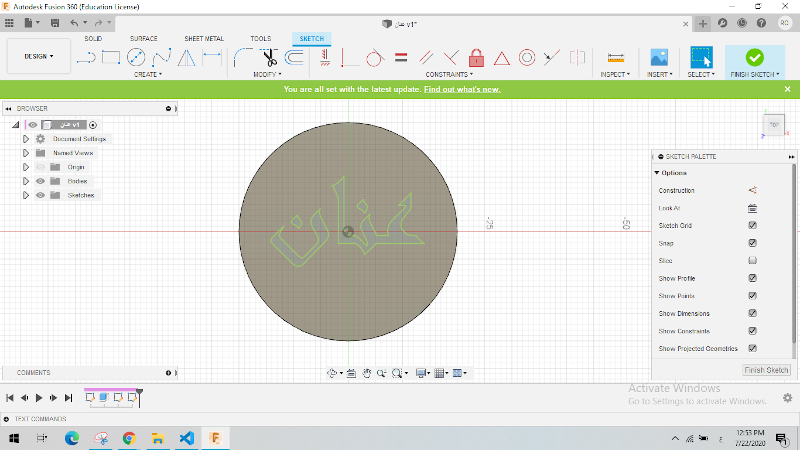Toggle the Show Profile checkbox

[753, 278]
